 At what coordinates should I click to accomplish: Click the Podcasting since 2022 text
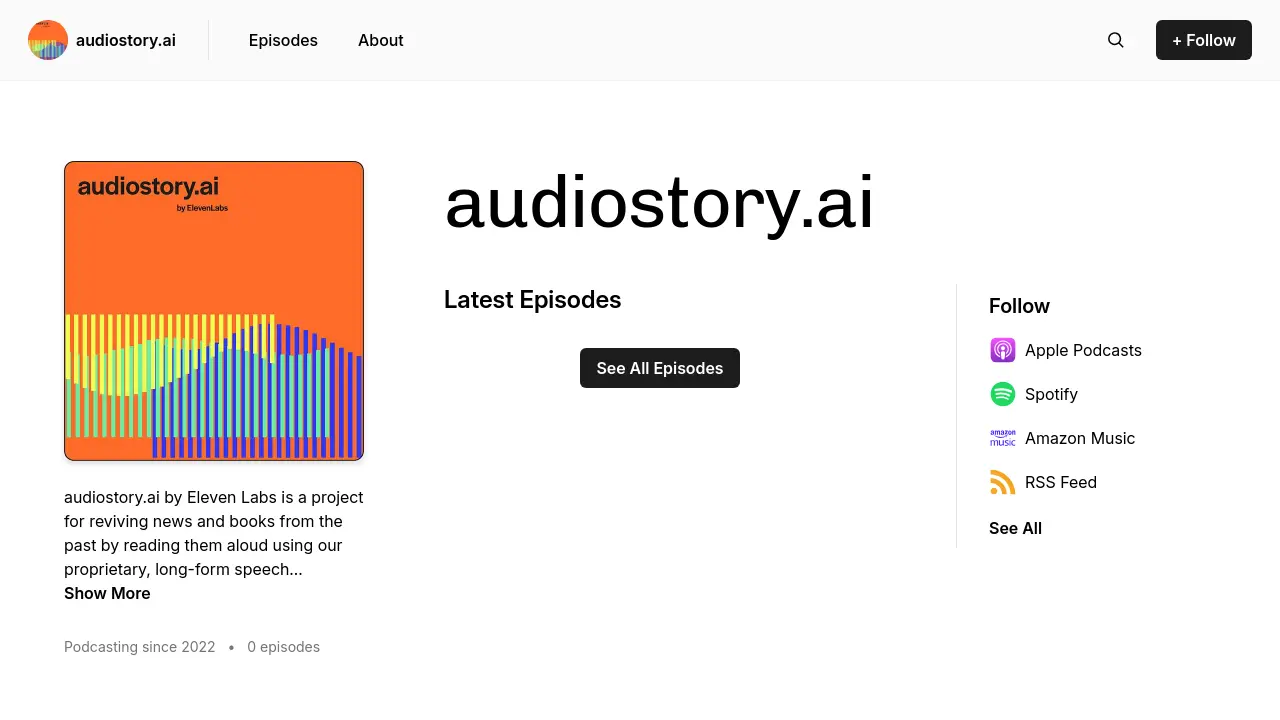pyautogui.click(x=140, y=647)
